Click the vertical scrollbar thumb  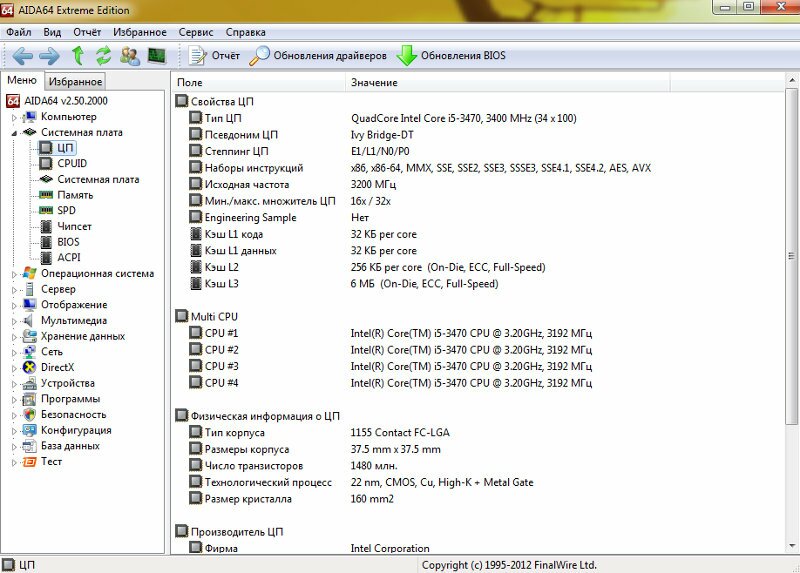pos(791,256)
